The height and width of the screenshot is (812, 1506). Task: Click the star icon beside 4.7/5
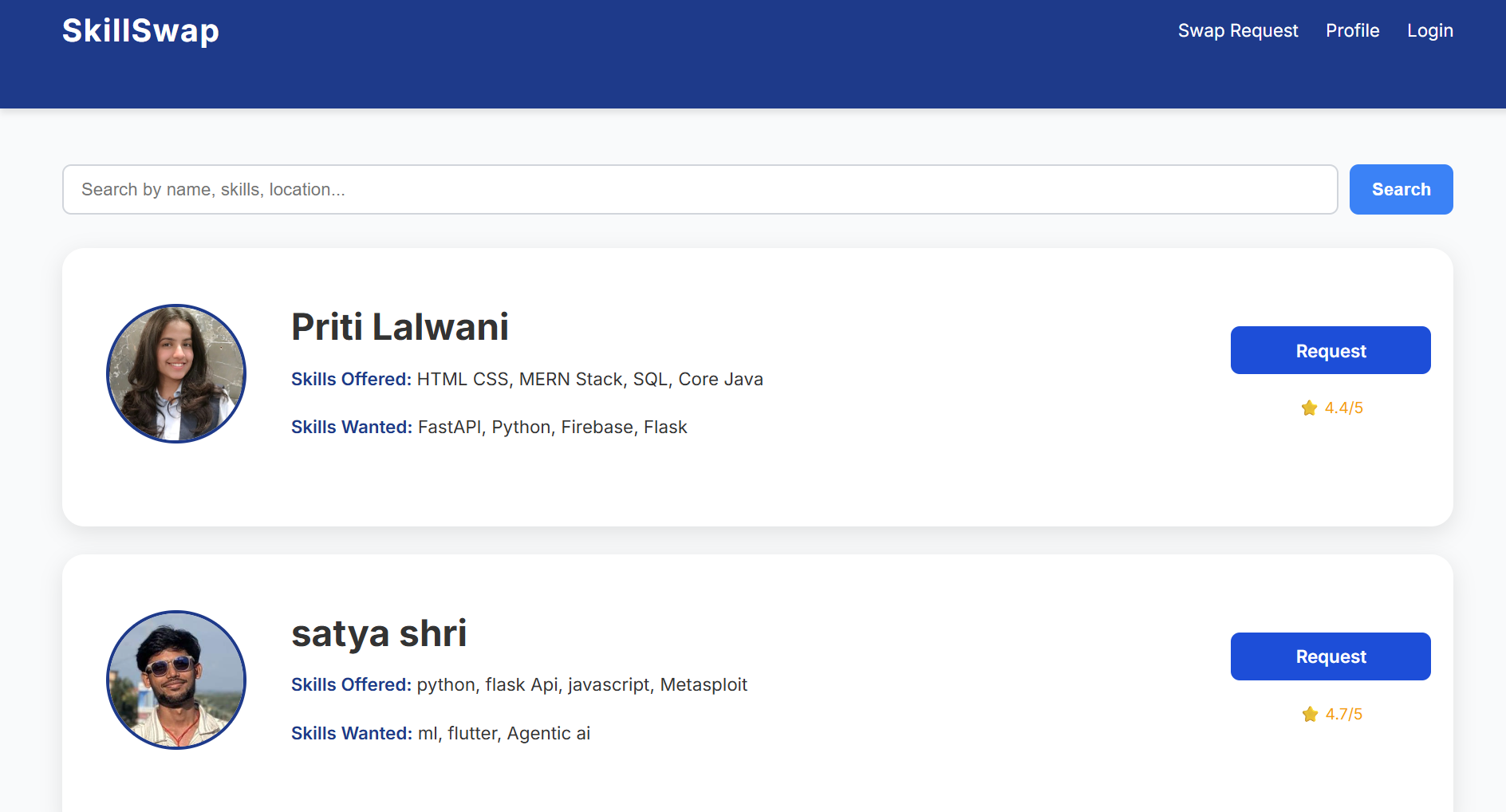coord(1310,715)
